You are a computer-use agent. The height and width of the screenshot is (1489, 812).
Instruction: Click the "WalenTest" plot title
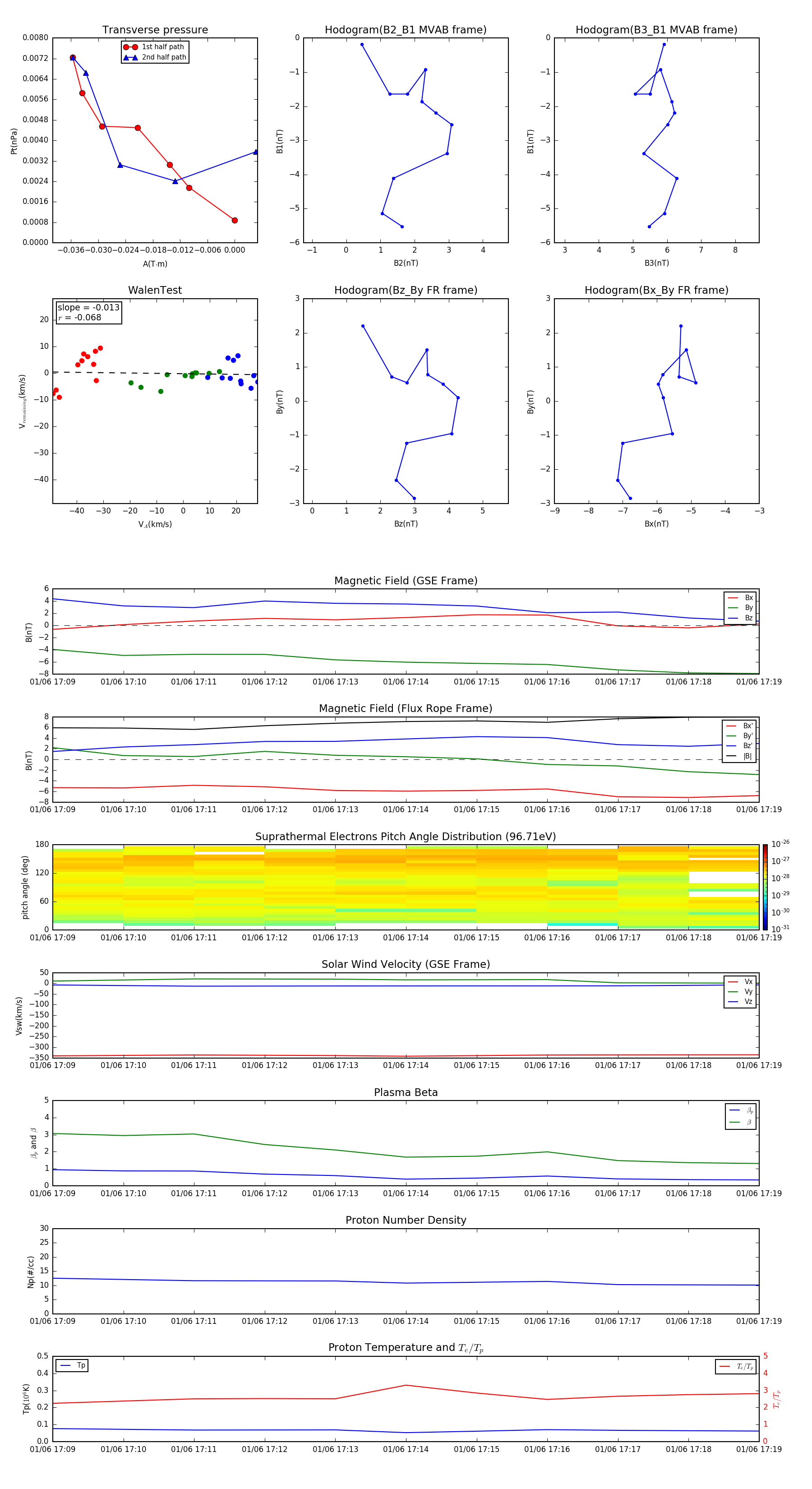pyautogui.click(x=155, y=290)
